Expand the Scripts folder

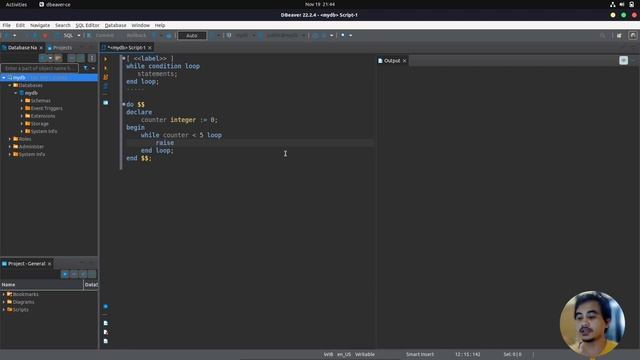point(4,310)
